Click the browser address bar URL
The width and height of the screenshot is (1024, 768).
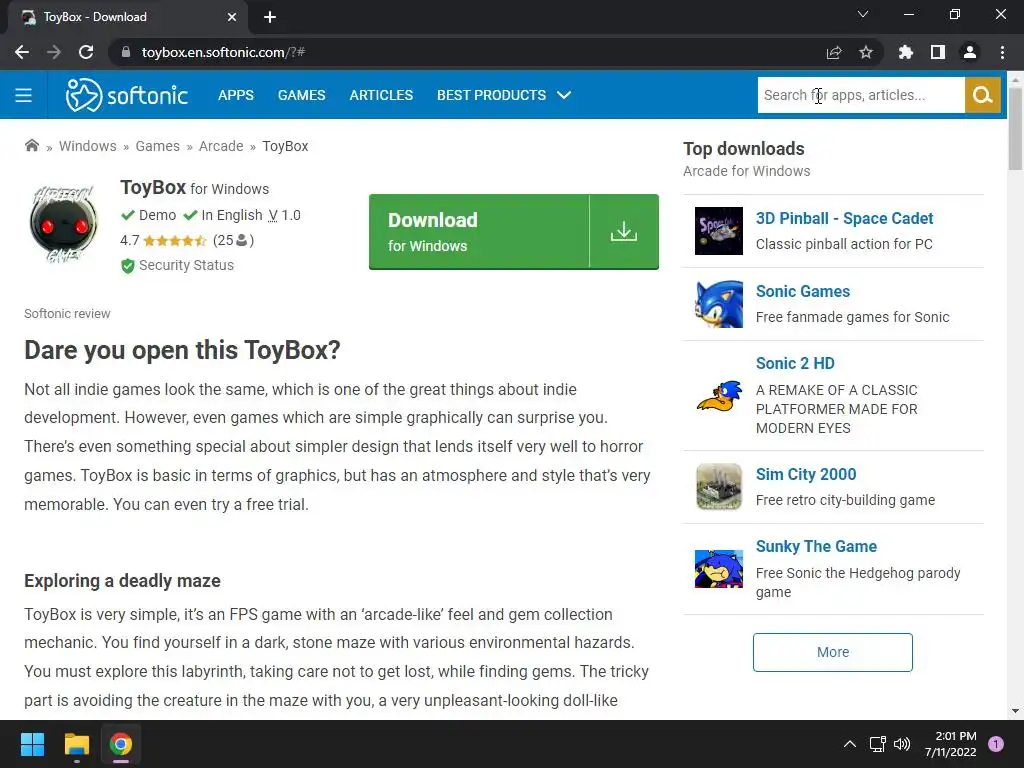pos(223,52)
